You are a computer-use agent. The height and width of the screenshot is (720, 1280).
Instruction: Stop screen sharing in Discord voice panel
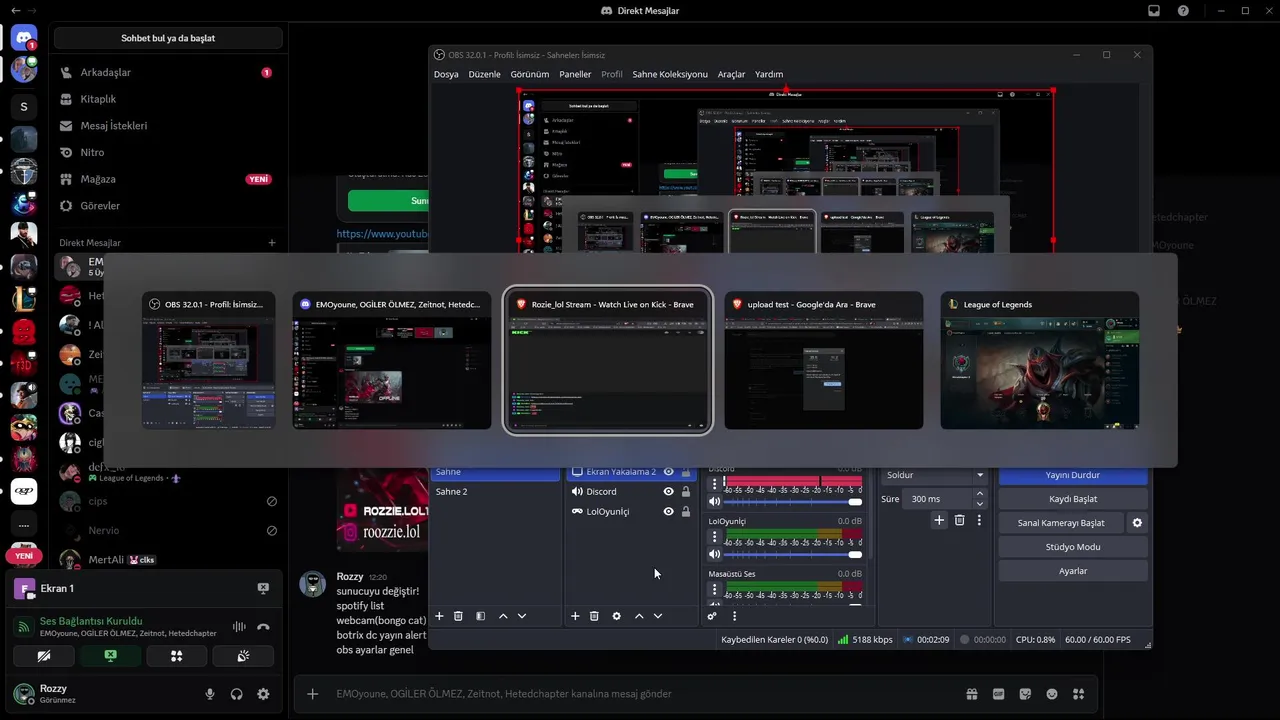point(110,656)
